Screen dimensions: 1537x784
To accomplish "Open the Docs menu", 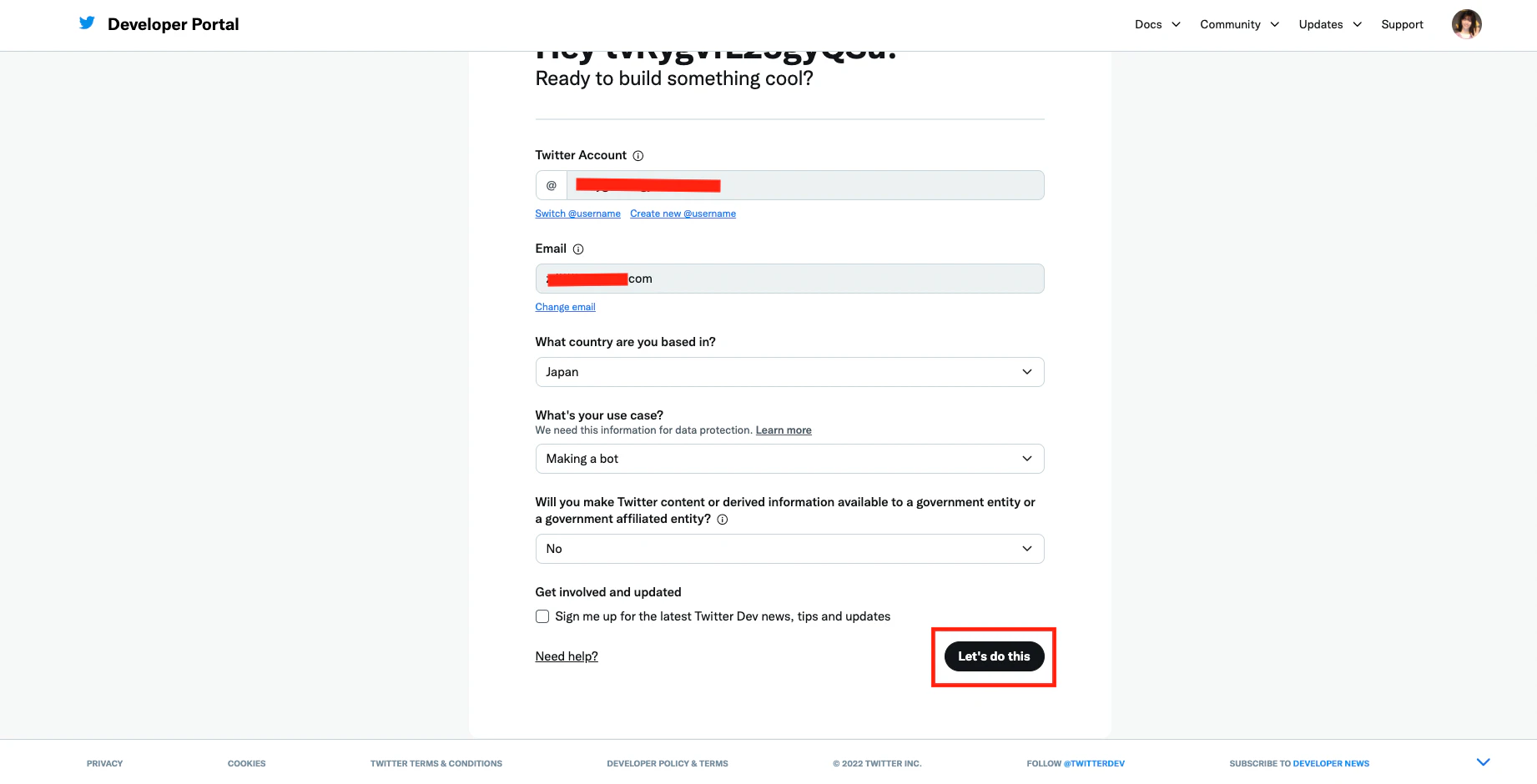I will 1157,24.
